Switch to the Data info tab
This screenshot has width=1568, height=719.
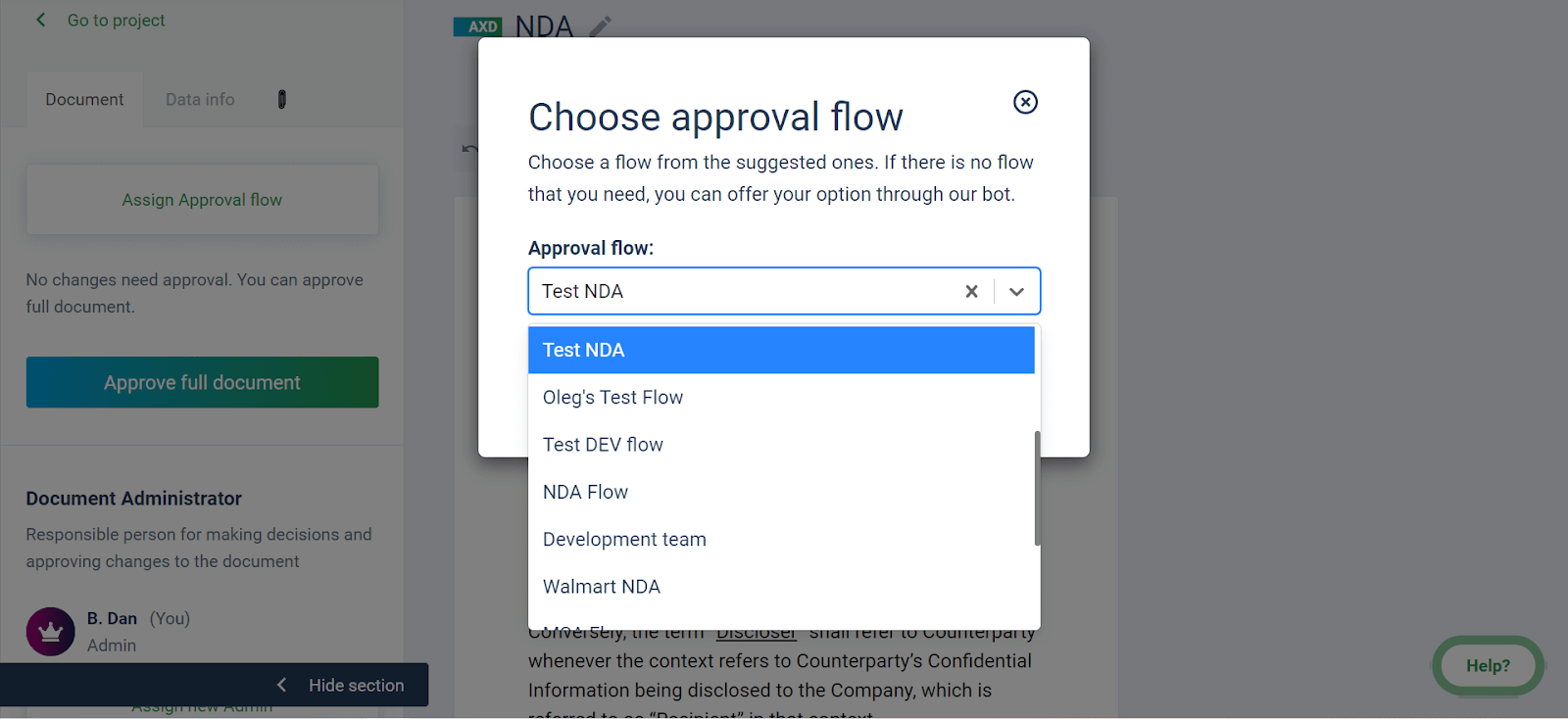tap(200, 99)
